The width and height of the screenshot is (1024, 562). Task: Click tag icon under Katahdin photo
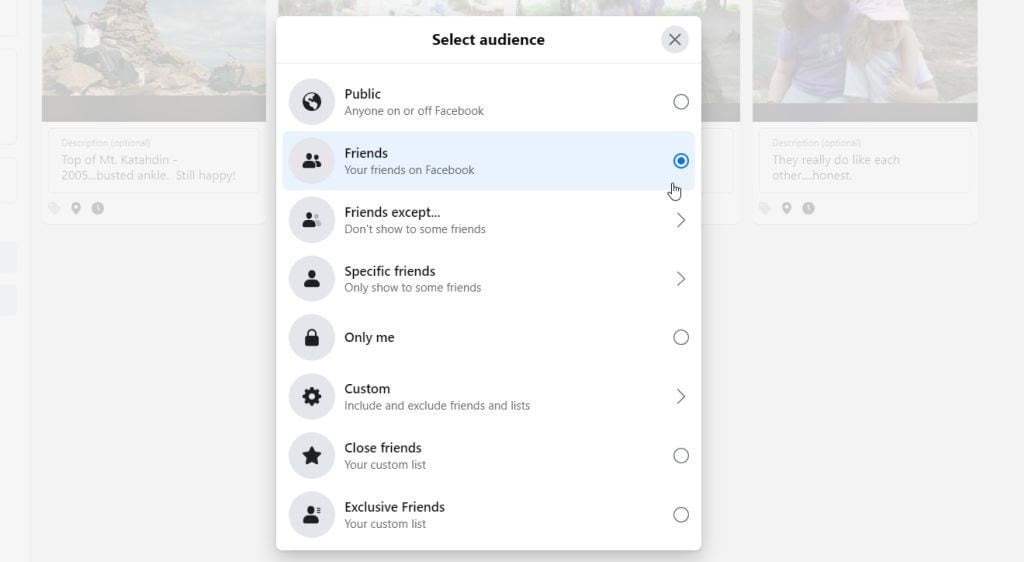point(54,208)
